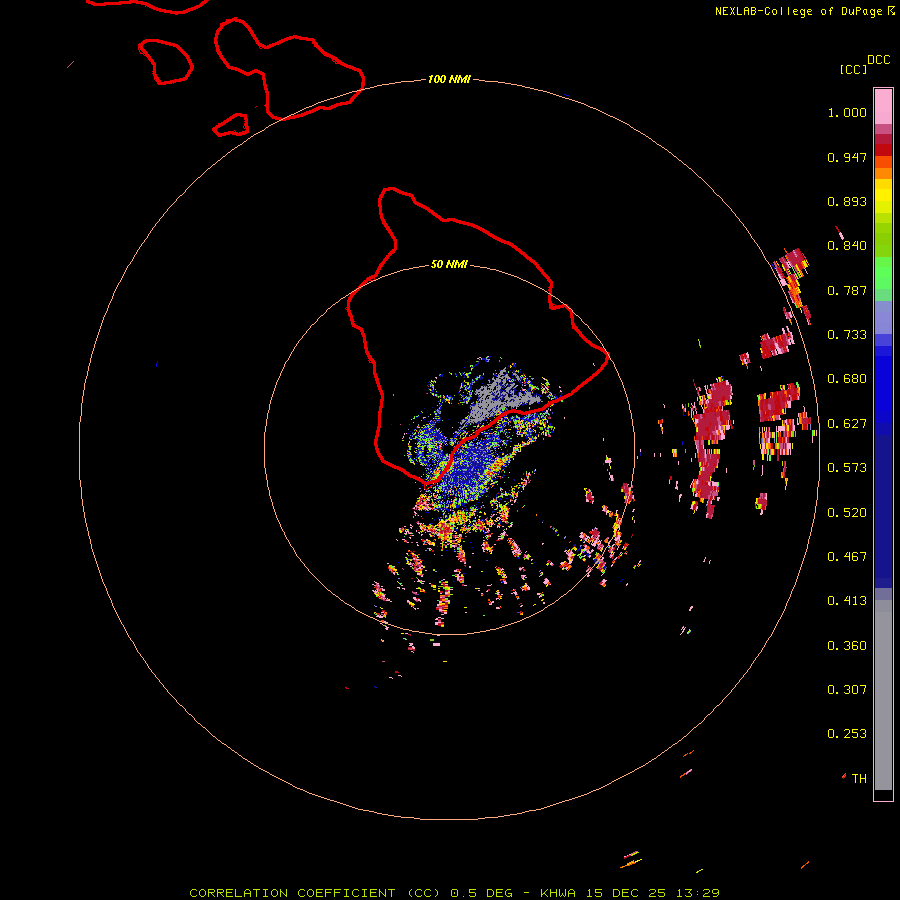This screenshot has width=900, height=900.
Task: Click the smallest island outline below the oval one
Action: 231,125
